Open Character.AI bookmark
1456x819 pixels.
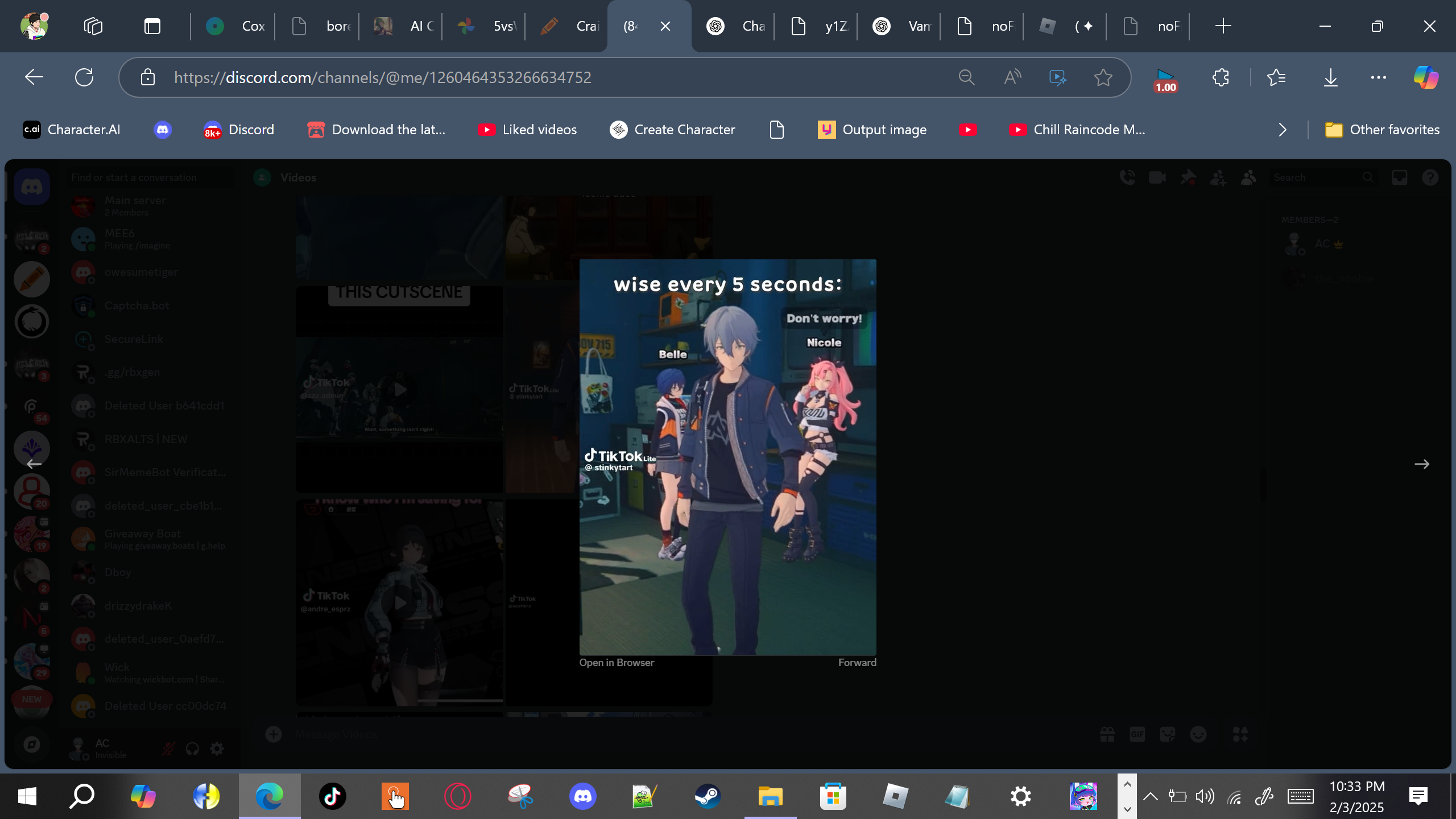click(72, 130)
